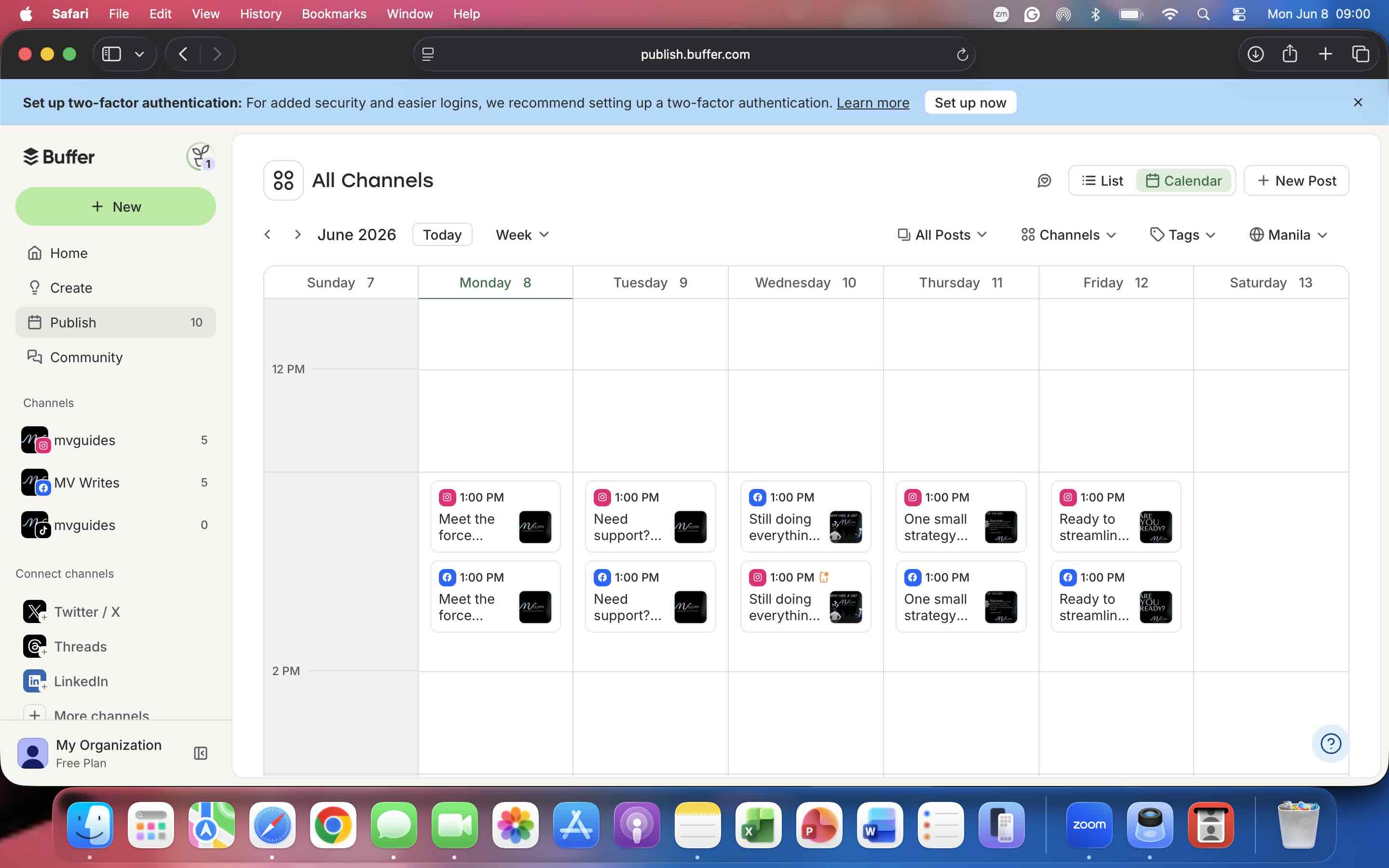Expand the Week view dropdown

point(522,235)
